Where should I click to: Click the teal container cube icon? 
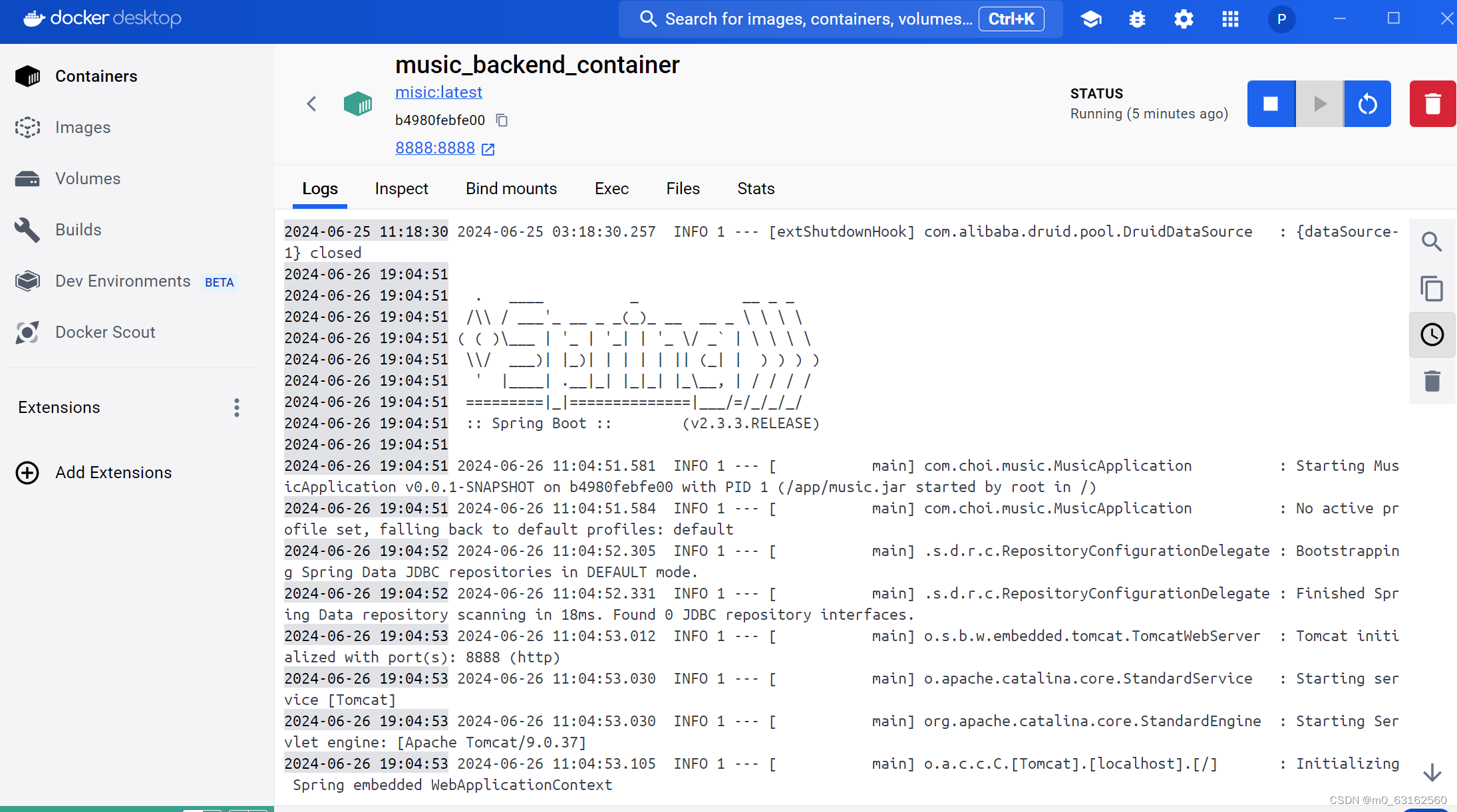(358, 104)
